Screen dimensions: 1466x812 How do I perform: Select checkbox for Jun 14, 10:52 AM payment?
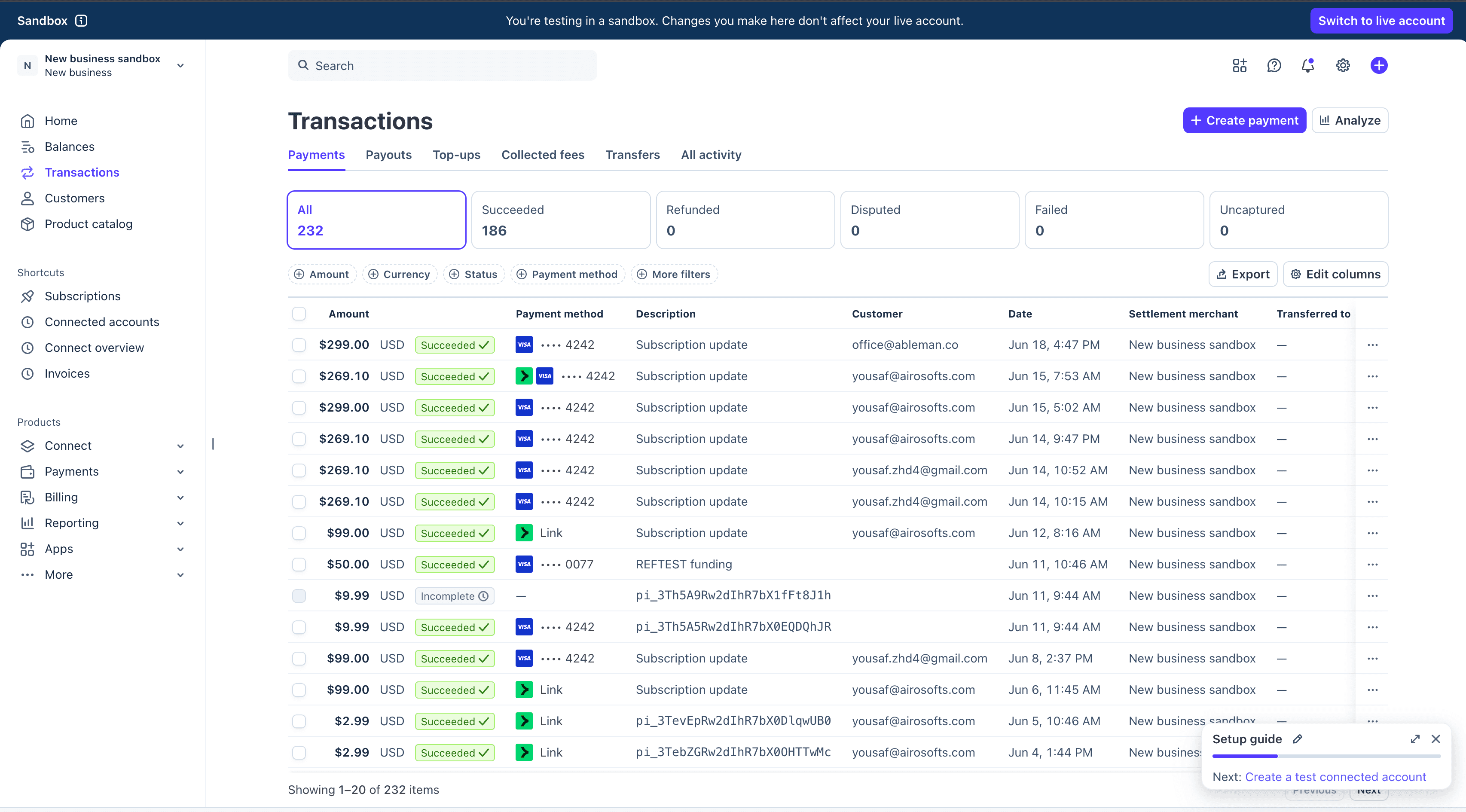(299, 470)
